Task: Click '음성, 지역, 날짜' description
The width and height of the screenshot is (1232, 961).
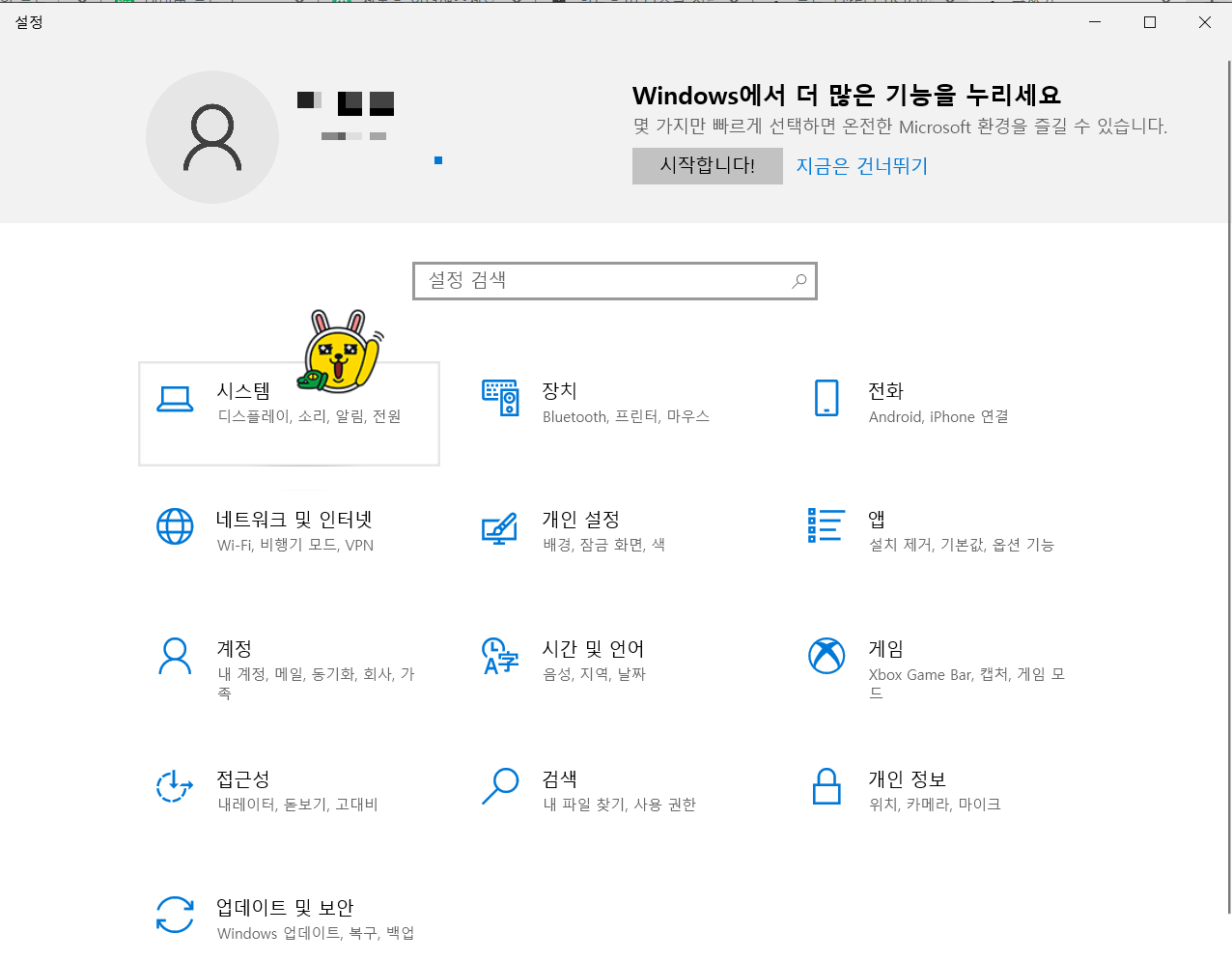Action: [595, 674]
